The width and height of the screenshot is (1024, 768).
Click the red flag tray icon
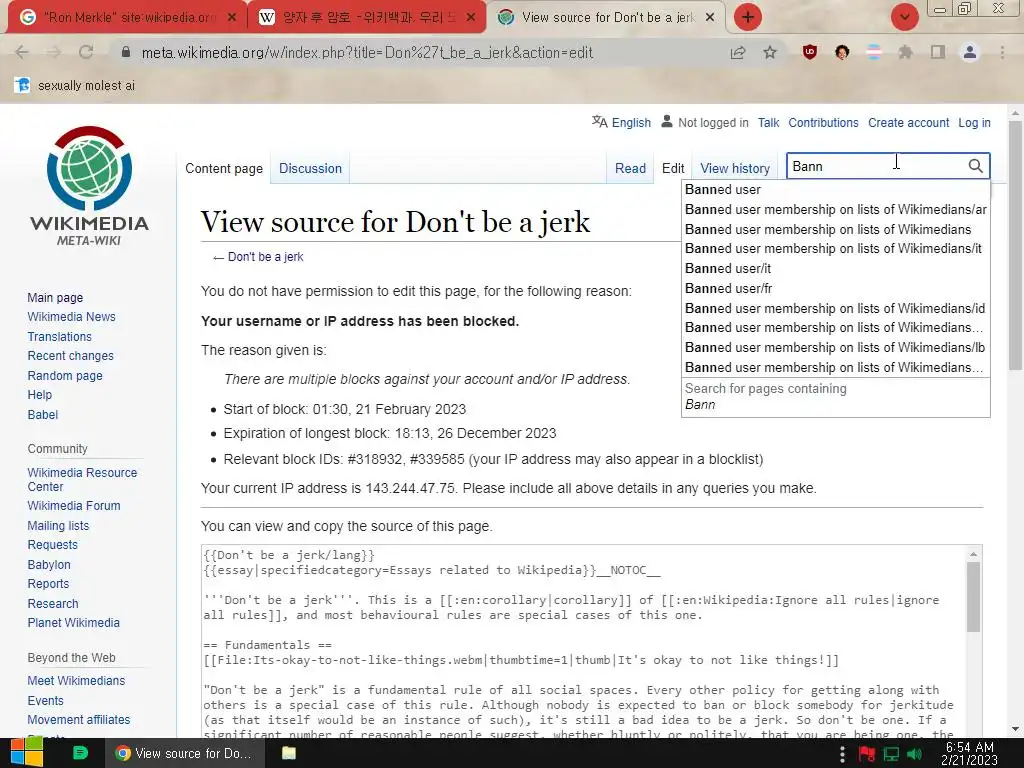pyautogui.click(x=867, y=754)
